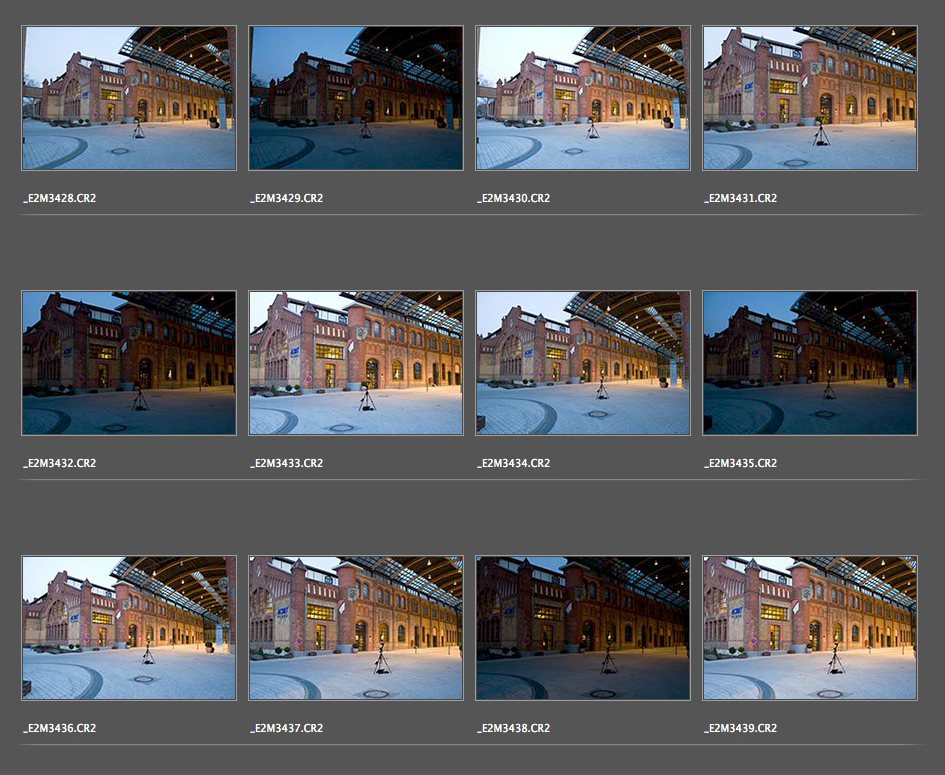Click the filename label _E2M3435.CR2
The height and width of the screenshot is (775, 945).
point(740,463)
